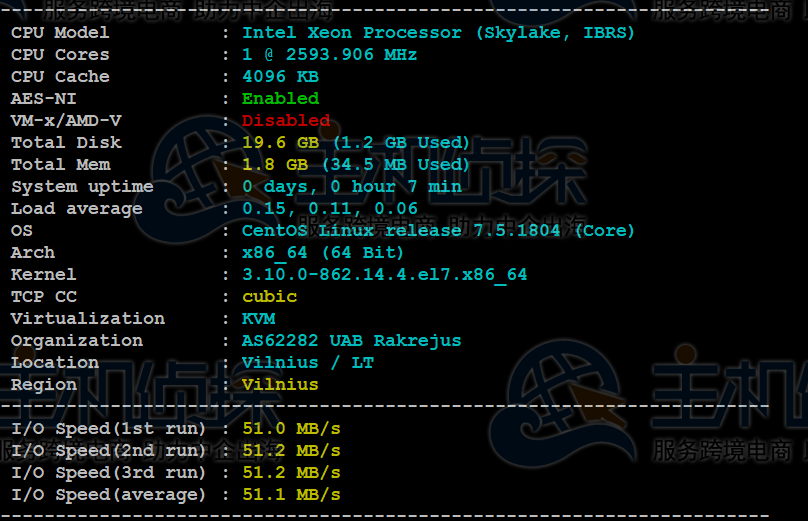The image size is (808, 521).
Task: Select the Total Disk 19.6 GB value
Action: 280,143
